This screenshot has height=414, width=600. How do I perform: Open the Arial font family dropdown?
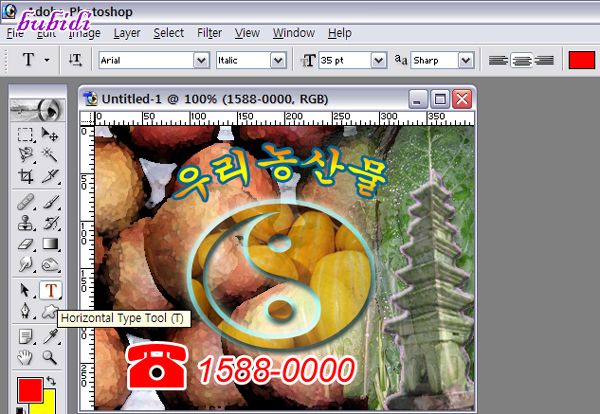[x=201, y=60]
